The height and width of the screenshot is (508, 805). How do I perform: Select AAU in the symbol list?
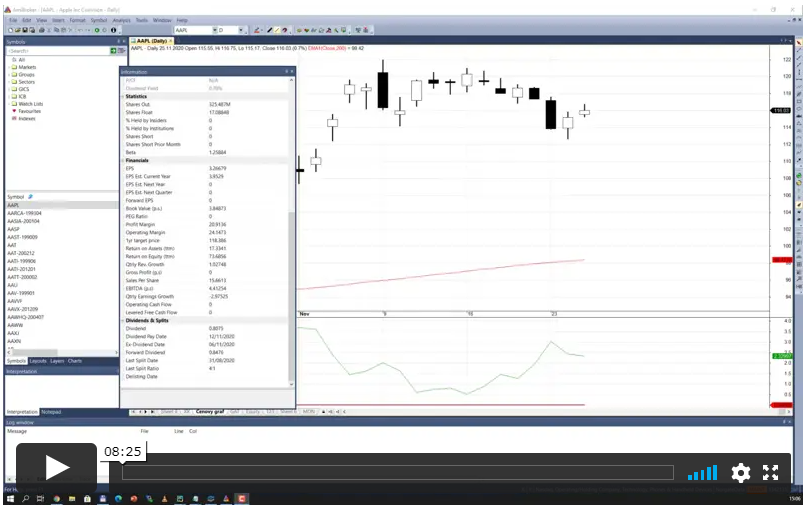[x=12, y=285]
